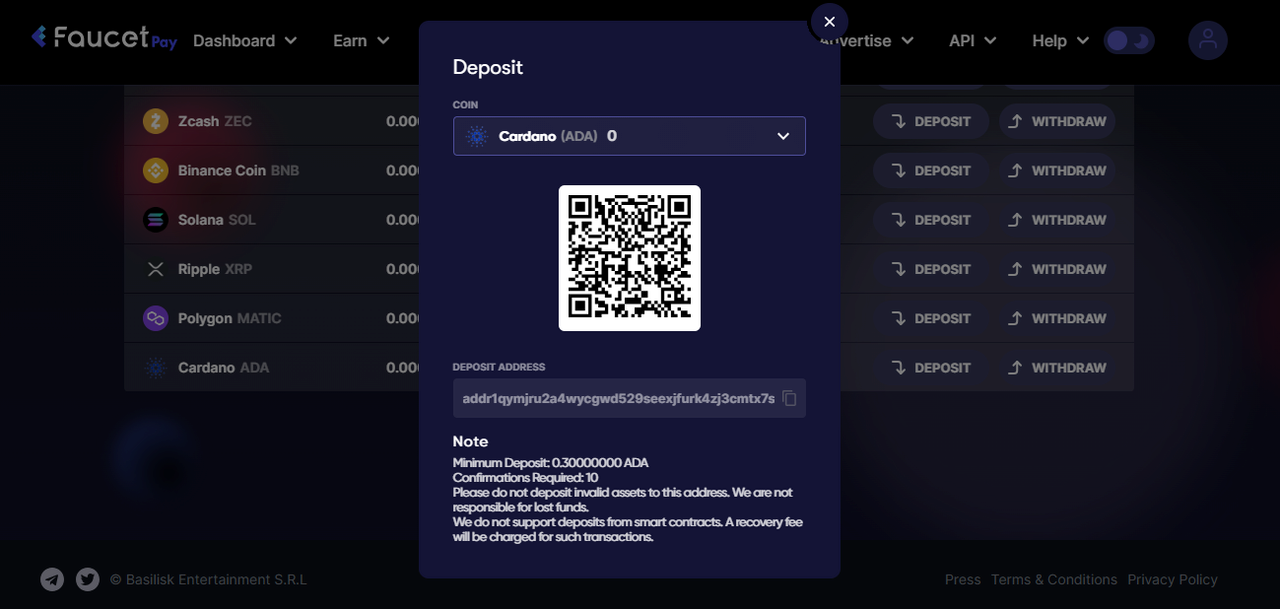Deposit Binance Coin BNB
This screenshot has height=609, width=1280.
[931, 170]
